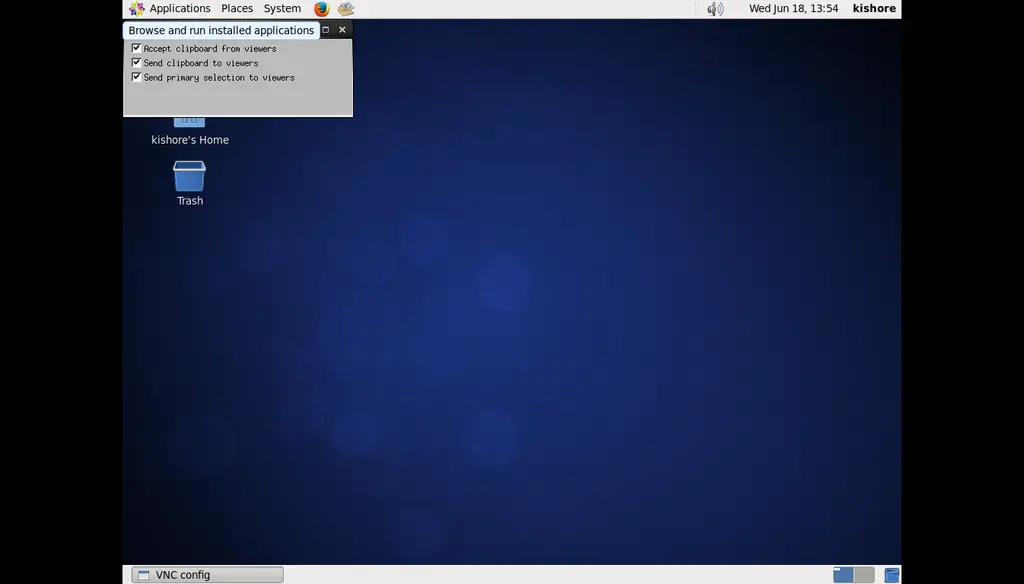
Task: Open the System menu
Action: pos(282,8)
